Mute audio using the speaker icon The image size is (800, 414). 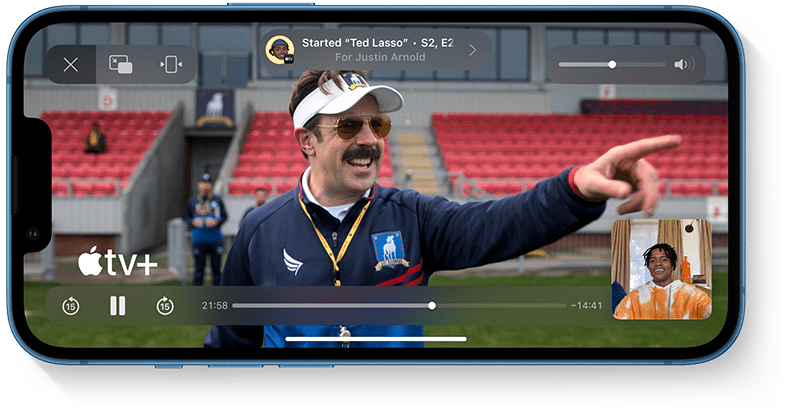click(x=684, y=65)
